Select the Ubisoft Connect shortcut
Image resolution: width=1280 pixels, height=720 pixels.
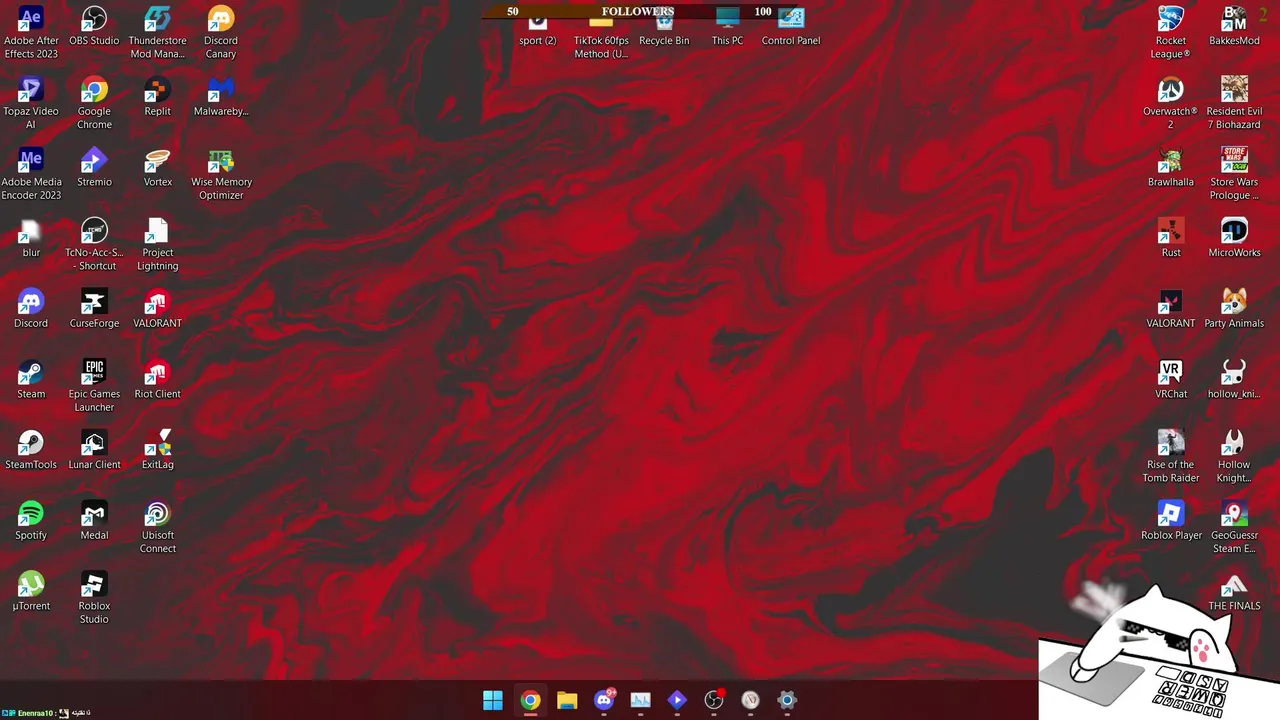(x=157, y=527)
